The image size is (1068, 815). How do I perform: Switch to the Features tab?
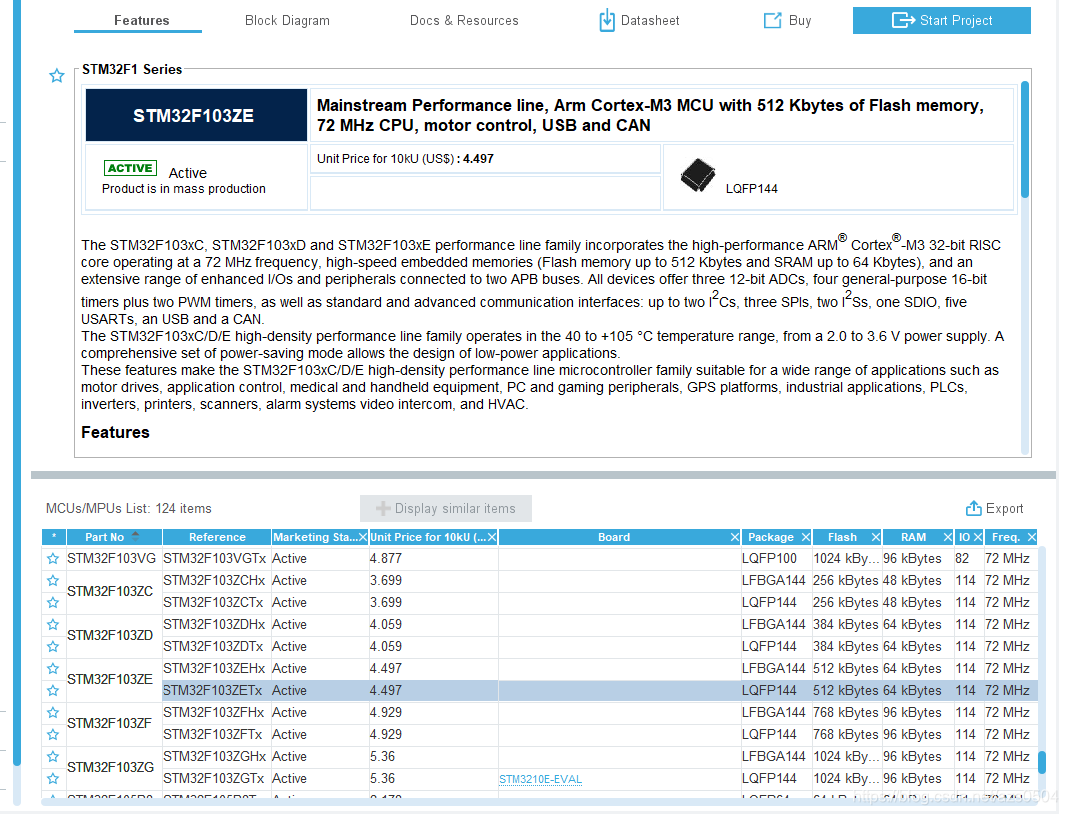pos(141,20)
